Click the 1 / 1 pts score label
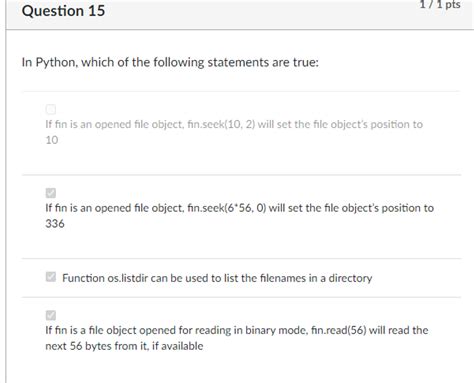This screenshot has height=383, width=474. click(x=440, y=4)
